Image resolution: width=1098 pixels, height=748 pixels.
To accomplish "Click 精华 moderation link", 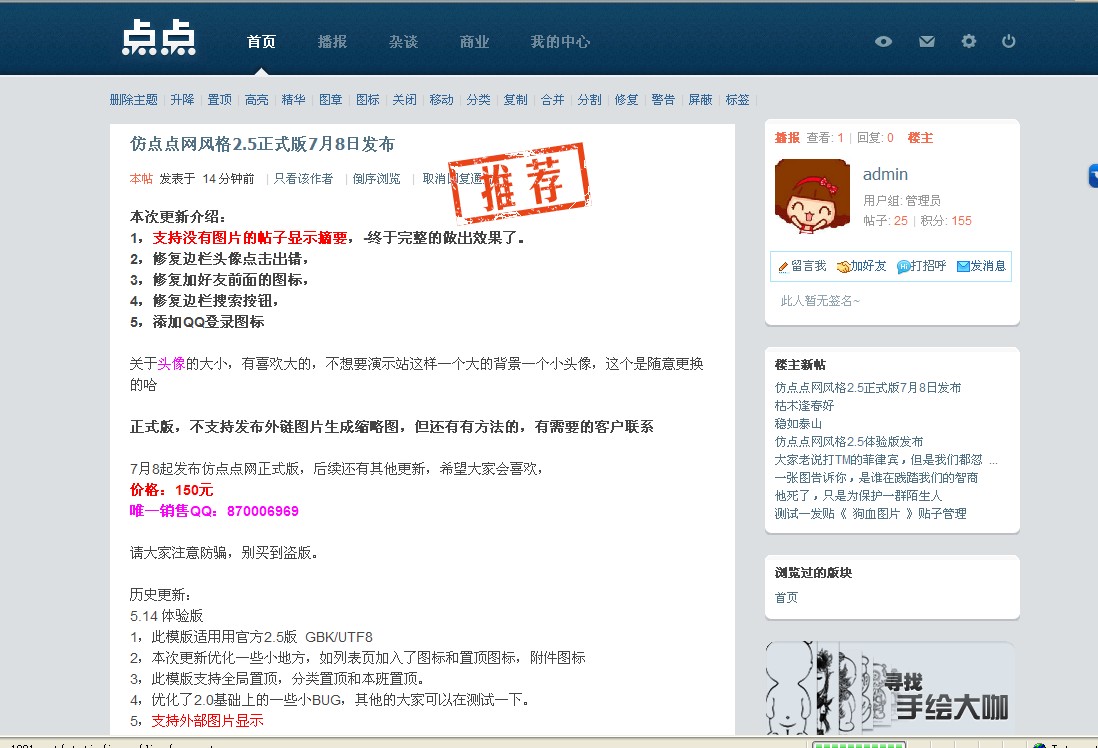I will tap(293, 99).
